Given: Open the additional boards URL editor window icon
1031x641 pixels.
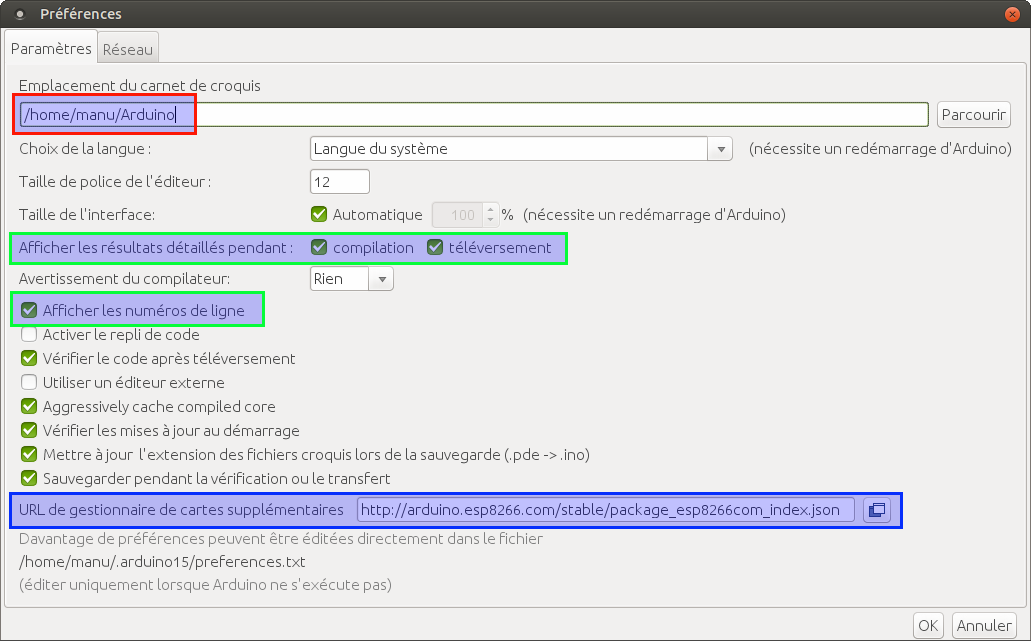Looking at the screenshot, I should click(x=876, y=510).
